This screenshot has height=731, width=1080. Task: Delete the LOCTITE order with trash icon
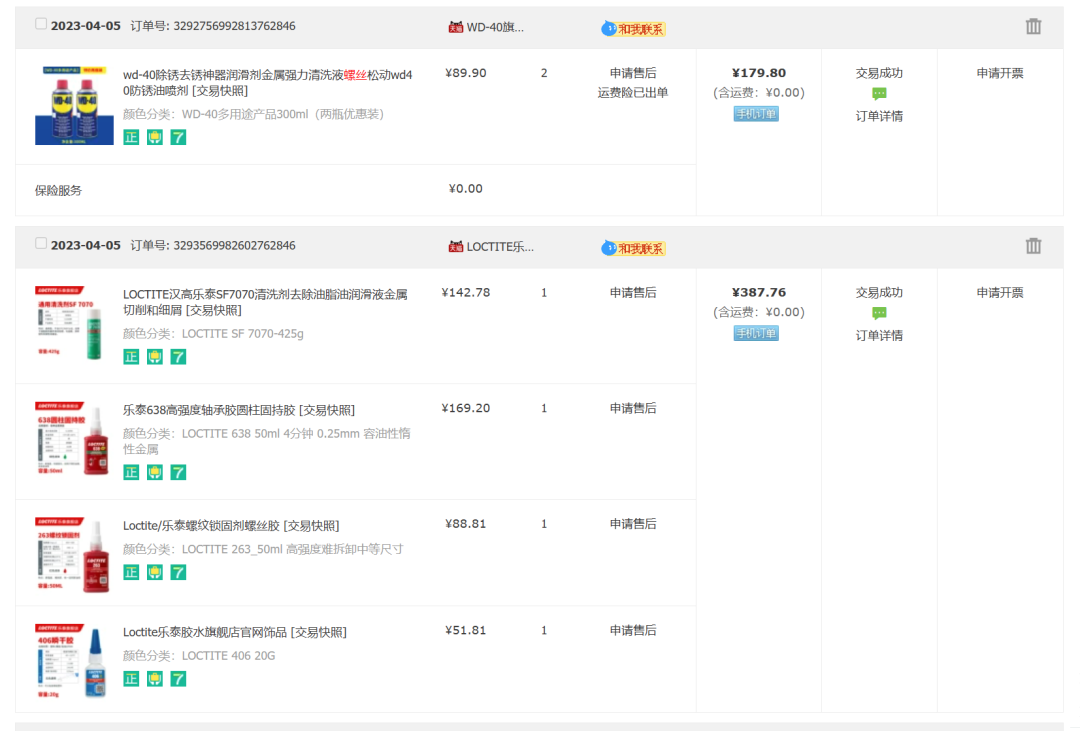pyautogui.click(x=1033, y=246)
